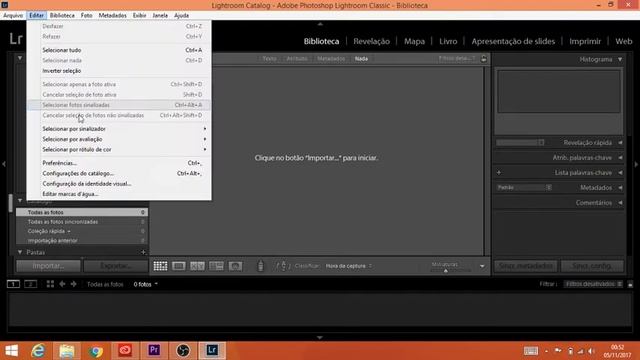This screenshot has height=360, width=640.
Task: Open Selecionar por rótulo de cor submenu
Action: coord(119,149)
